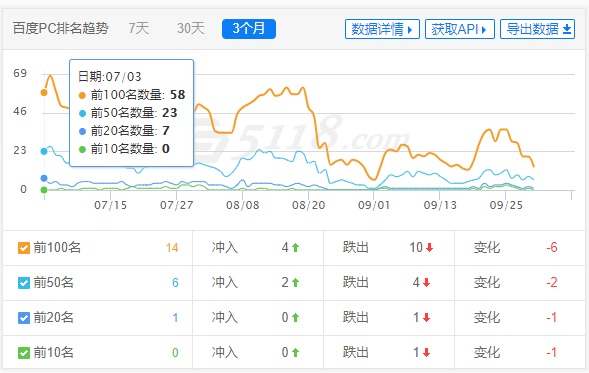Click the 导出数据 export button
The height and width of the screenshot is (373, 589).
537,29
